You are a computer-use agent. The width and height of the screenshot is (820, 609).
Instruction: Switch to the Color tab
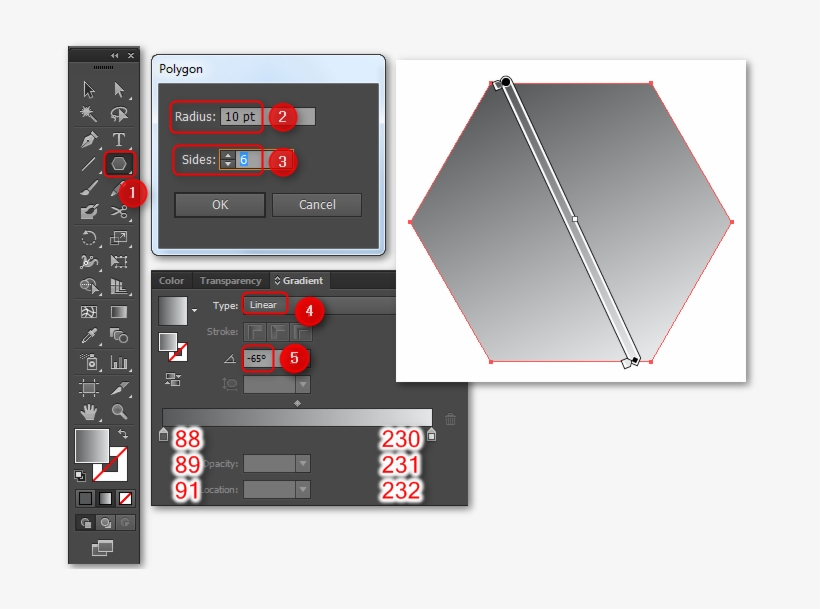pos(172,281)
